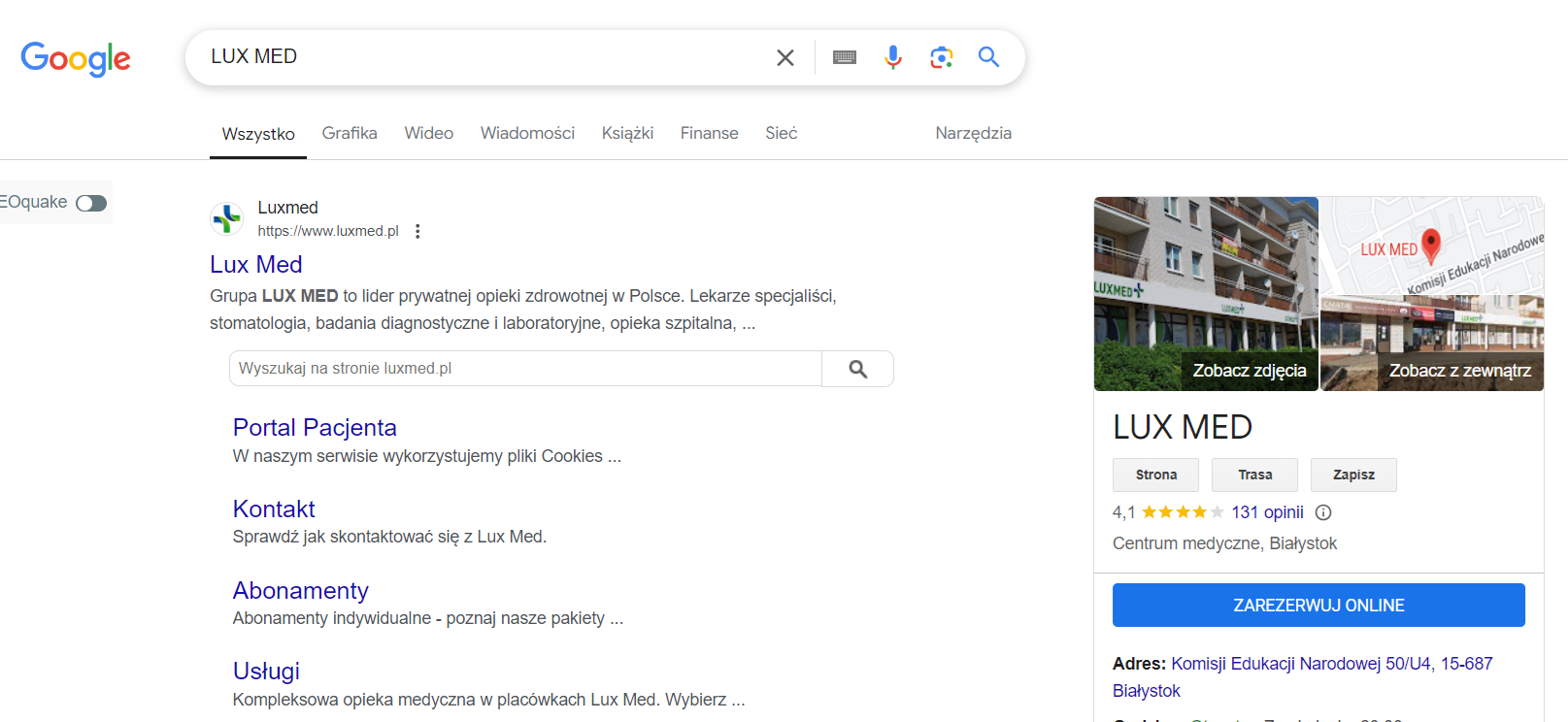The width and height of the screenshot is (1568, 722).
Task: Open the Wiadomości tab
Action: pos(527,133)
